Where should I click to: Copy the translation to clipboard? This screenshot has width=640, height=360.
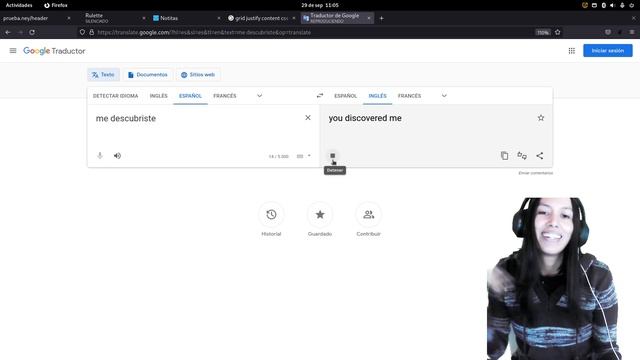click(504, 156)
